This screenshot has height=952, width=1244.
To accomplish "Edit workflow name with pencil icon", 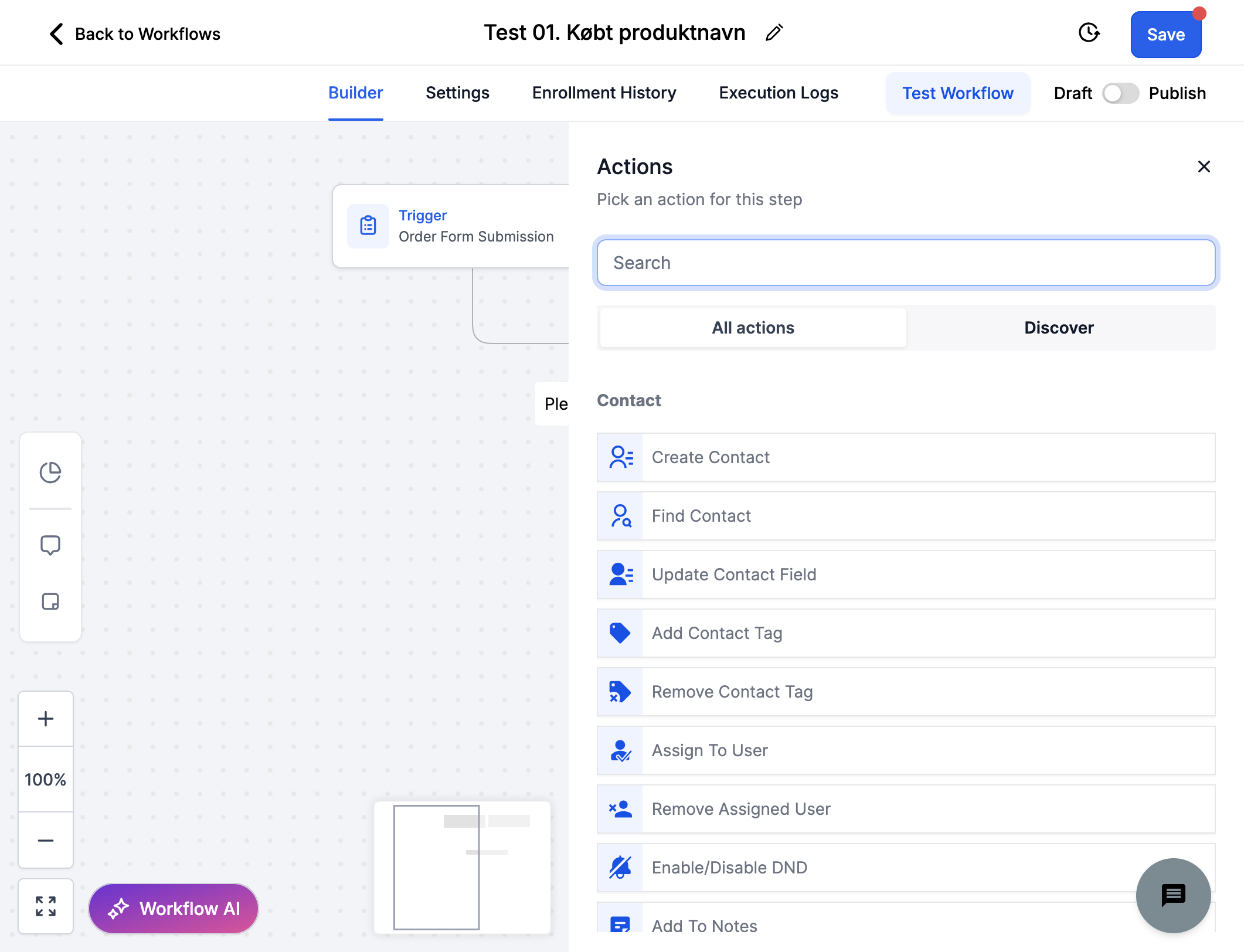I will click(x=774, y=33).
